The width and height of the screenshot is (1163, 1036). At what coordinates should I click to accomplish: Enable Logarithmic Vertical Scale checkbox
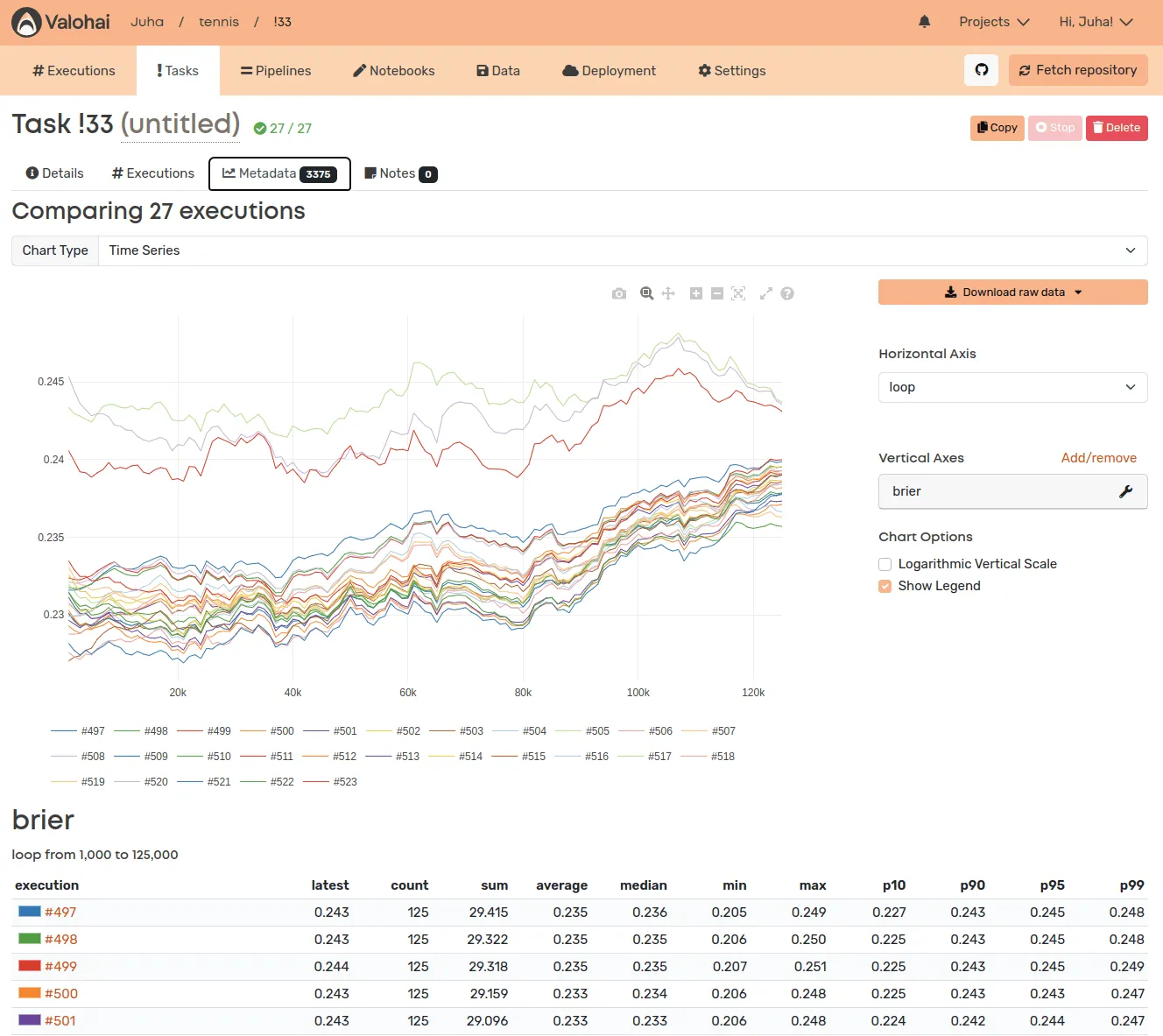tap(885, 565)
